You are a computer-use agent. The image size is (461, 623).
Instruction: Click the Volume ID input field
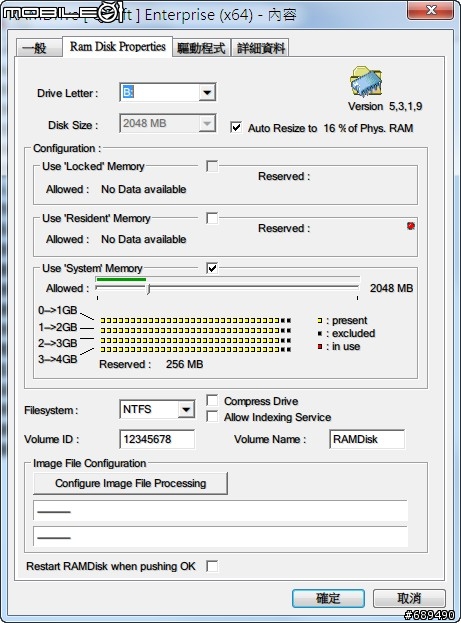(x=157, y=439)
